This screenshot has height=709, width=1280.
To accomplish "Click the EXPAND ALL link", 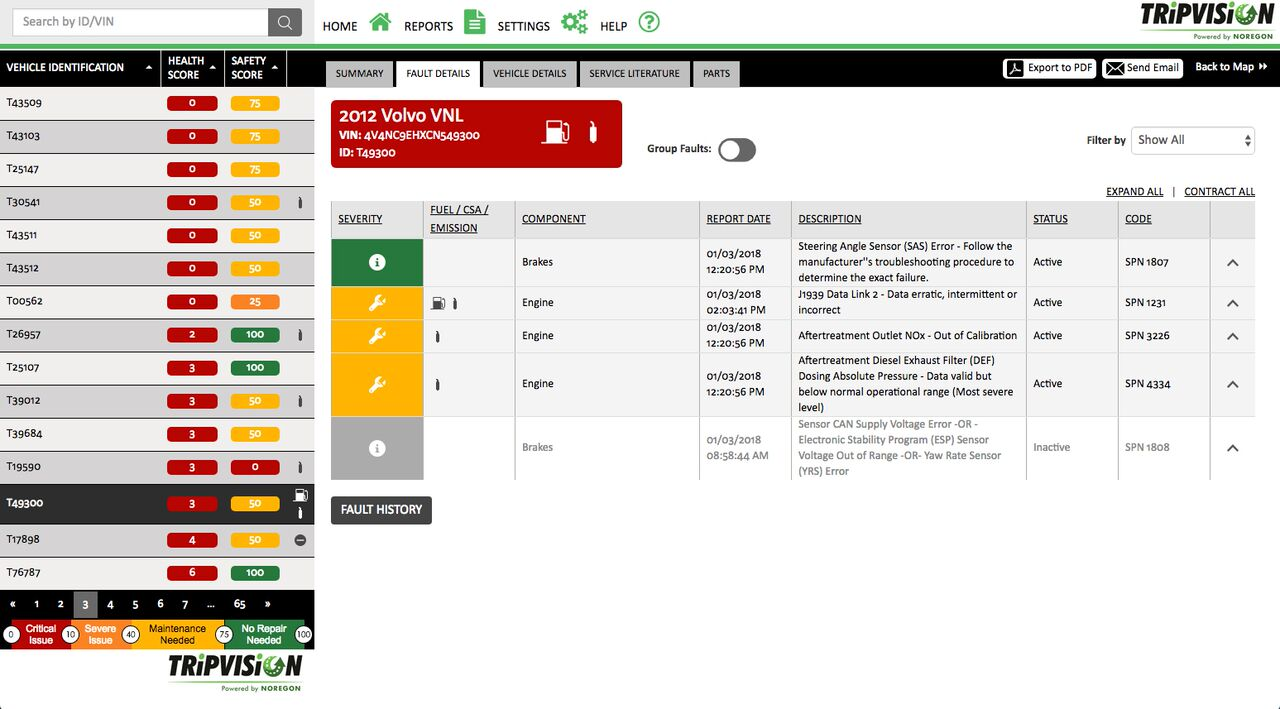I will 1134,191.
